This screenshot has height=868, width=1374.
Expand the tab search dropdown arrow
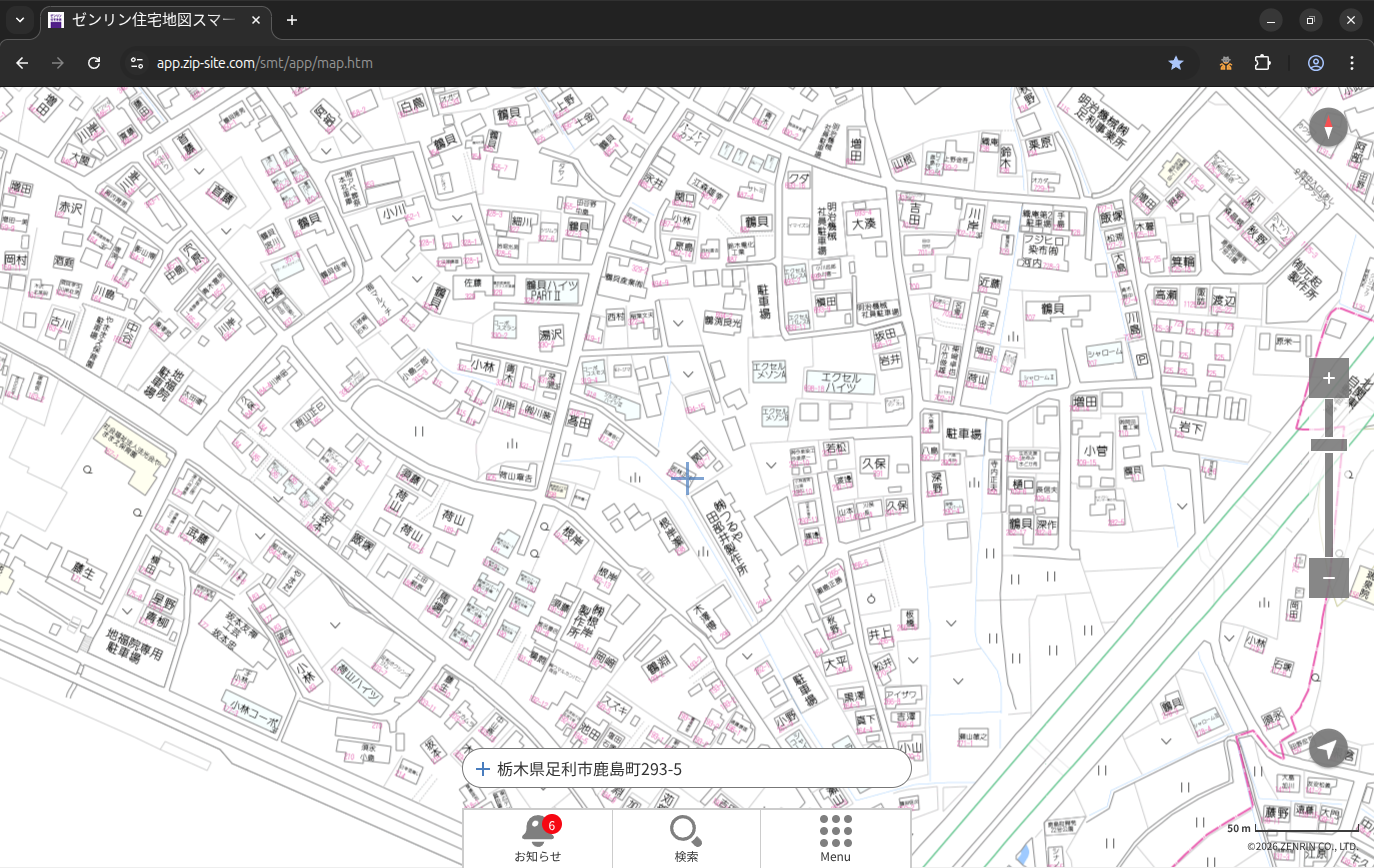19,20
